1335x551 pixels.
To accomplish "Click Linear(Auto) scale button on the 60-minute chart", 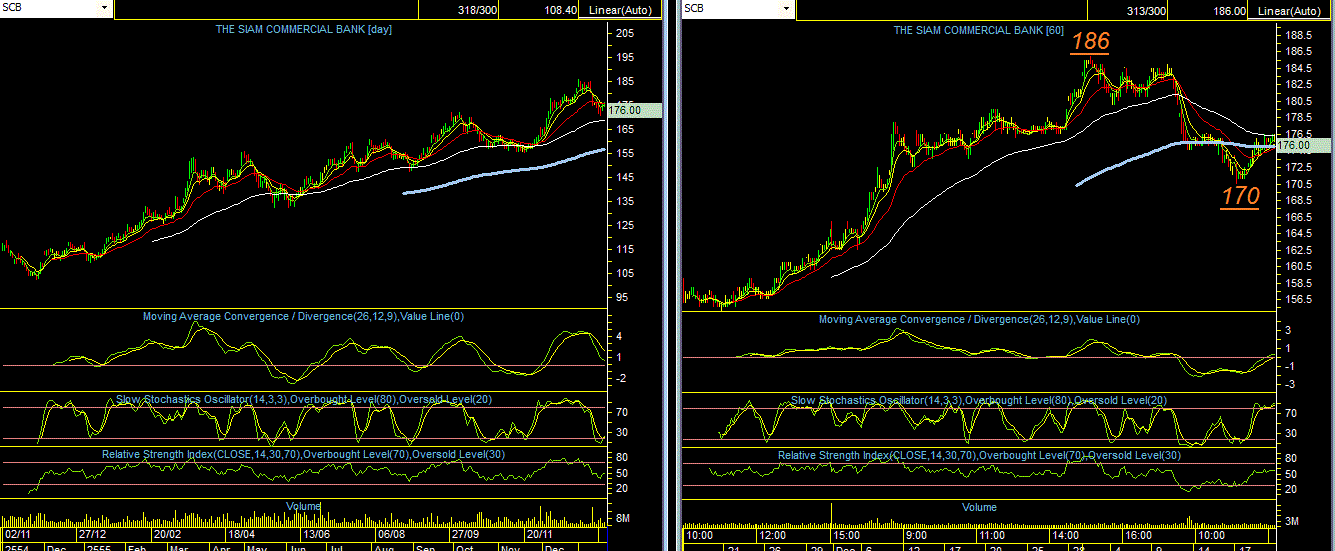I will pyautogui.click(x=1290, y=10).
